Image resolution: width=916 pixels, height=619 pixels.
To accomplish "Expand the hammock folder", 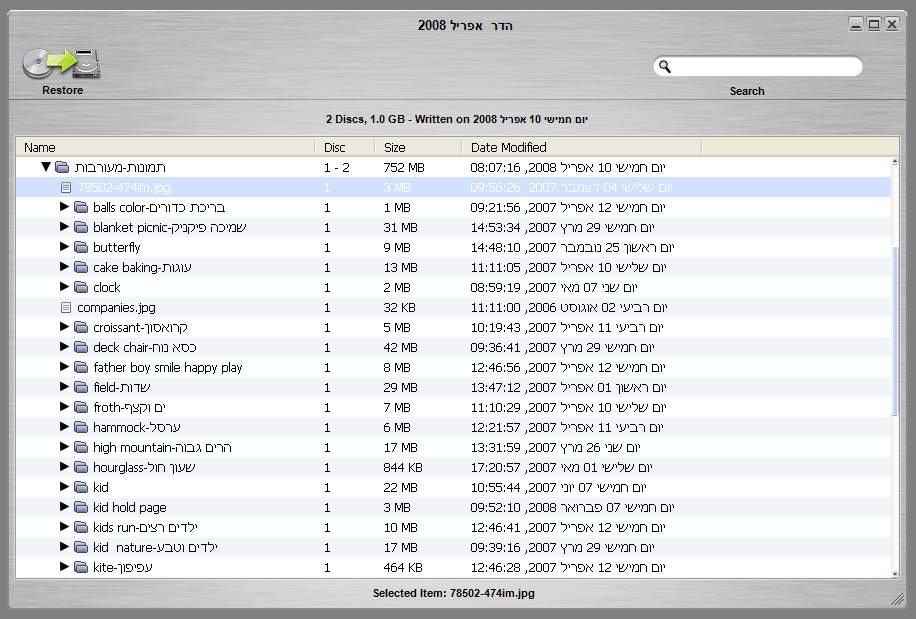I will pos(64,427).
